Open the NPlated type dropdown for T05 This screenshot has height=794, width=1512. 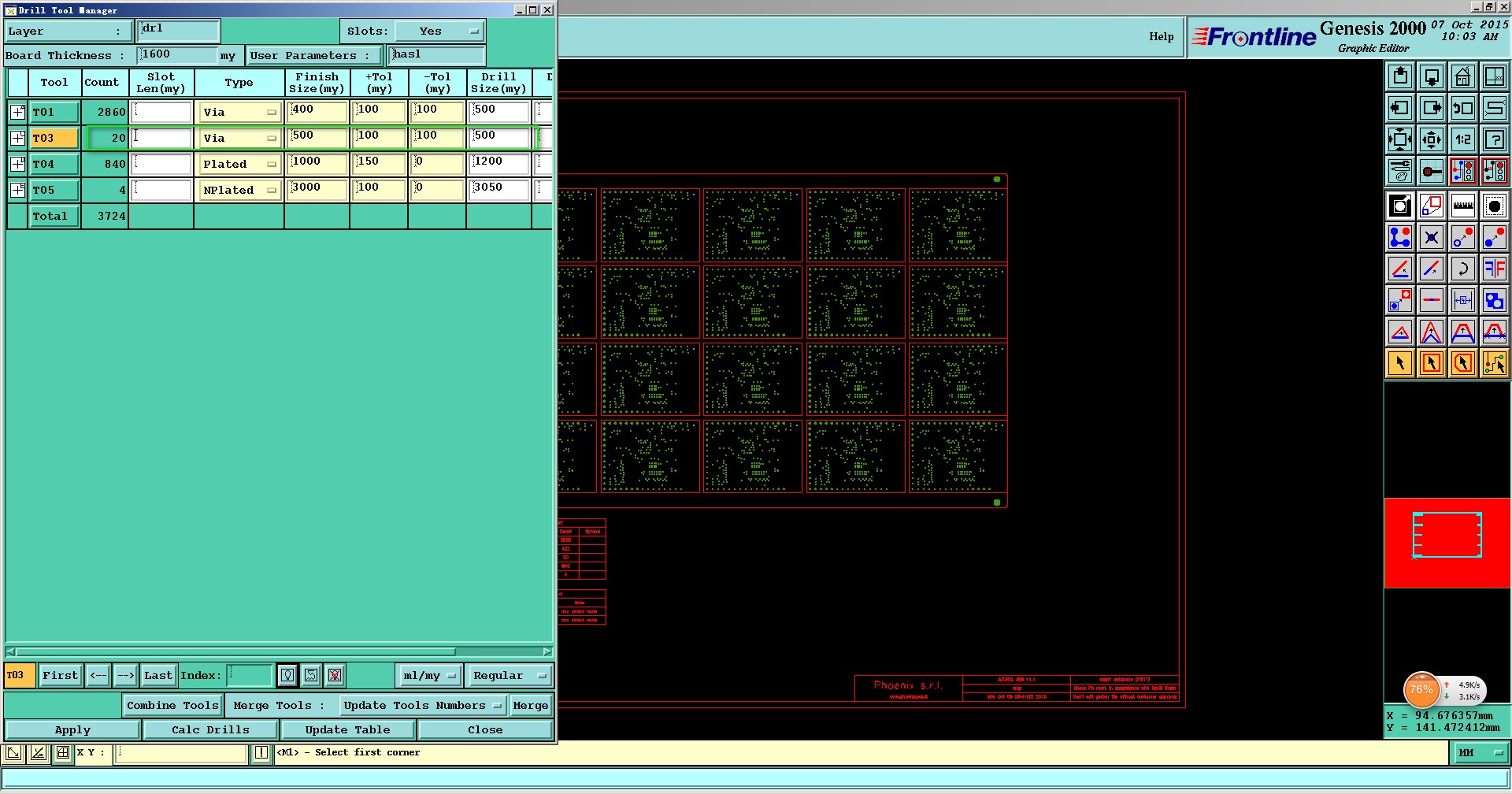[240, 190]
